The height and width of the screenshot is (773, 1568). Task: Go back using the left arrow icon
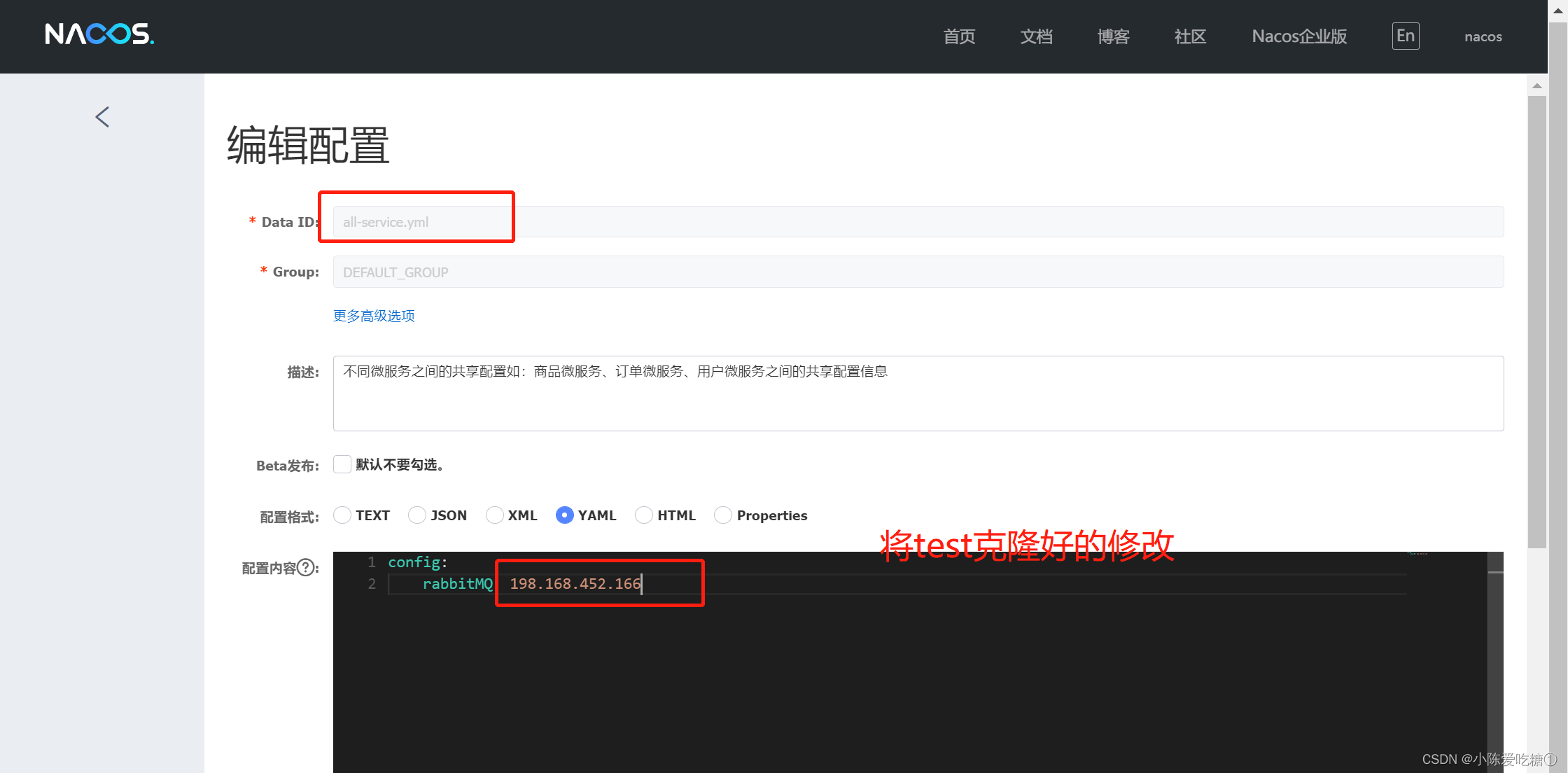pos(103,117)
